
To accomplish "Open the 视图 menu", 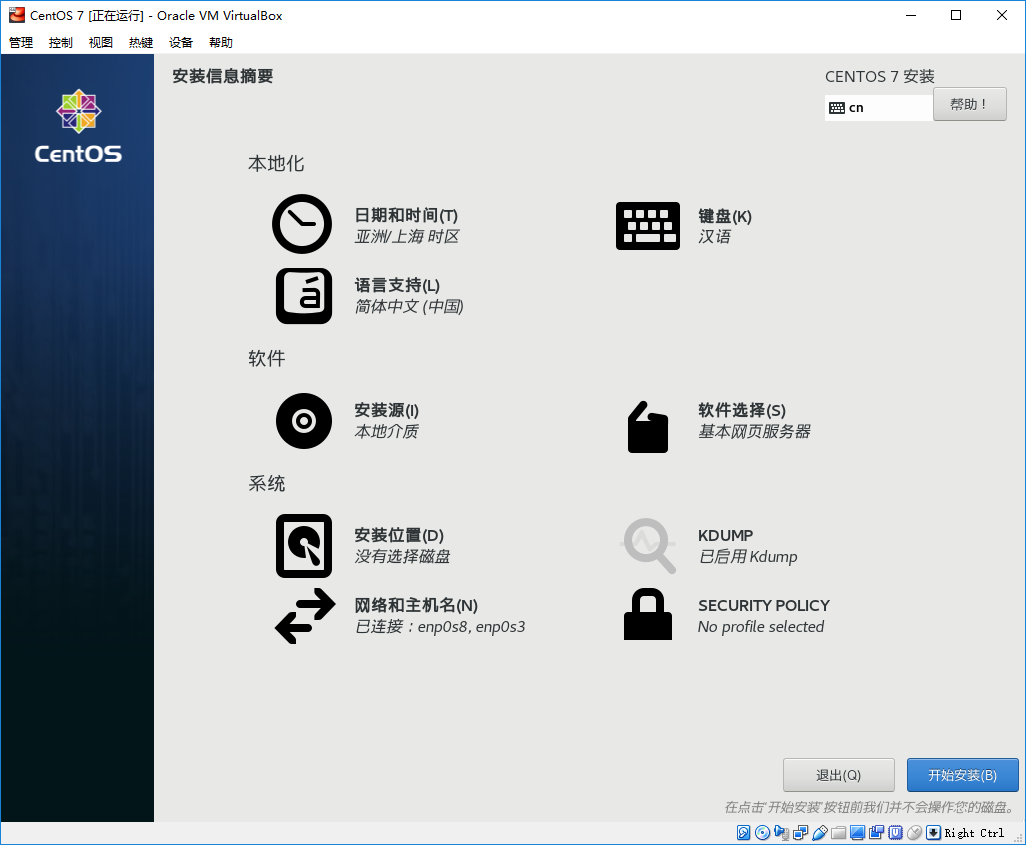I will click(x=101, y=43).
